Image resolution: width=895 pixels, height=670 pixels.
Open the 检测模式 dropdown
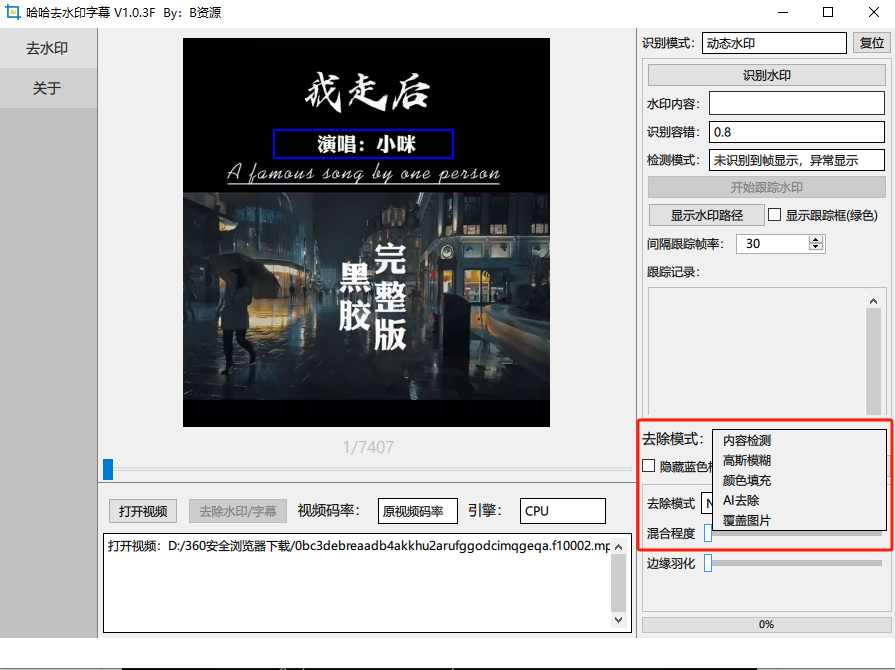pyautogui.click(x=797, y=160)
